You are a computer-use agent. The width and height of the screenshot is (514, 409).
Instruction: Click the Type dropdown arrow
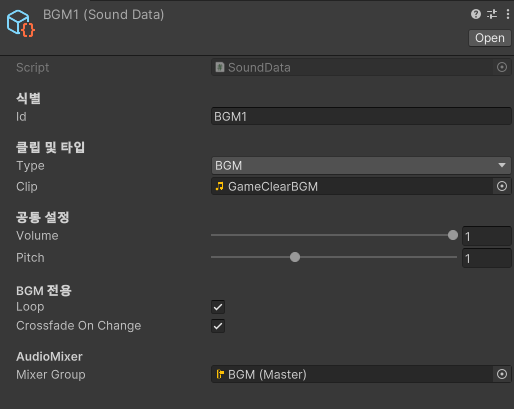click(x=502, y=165)
